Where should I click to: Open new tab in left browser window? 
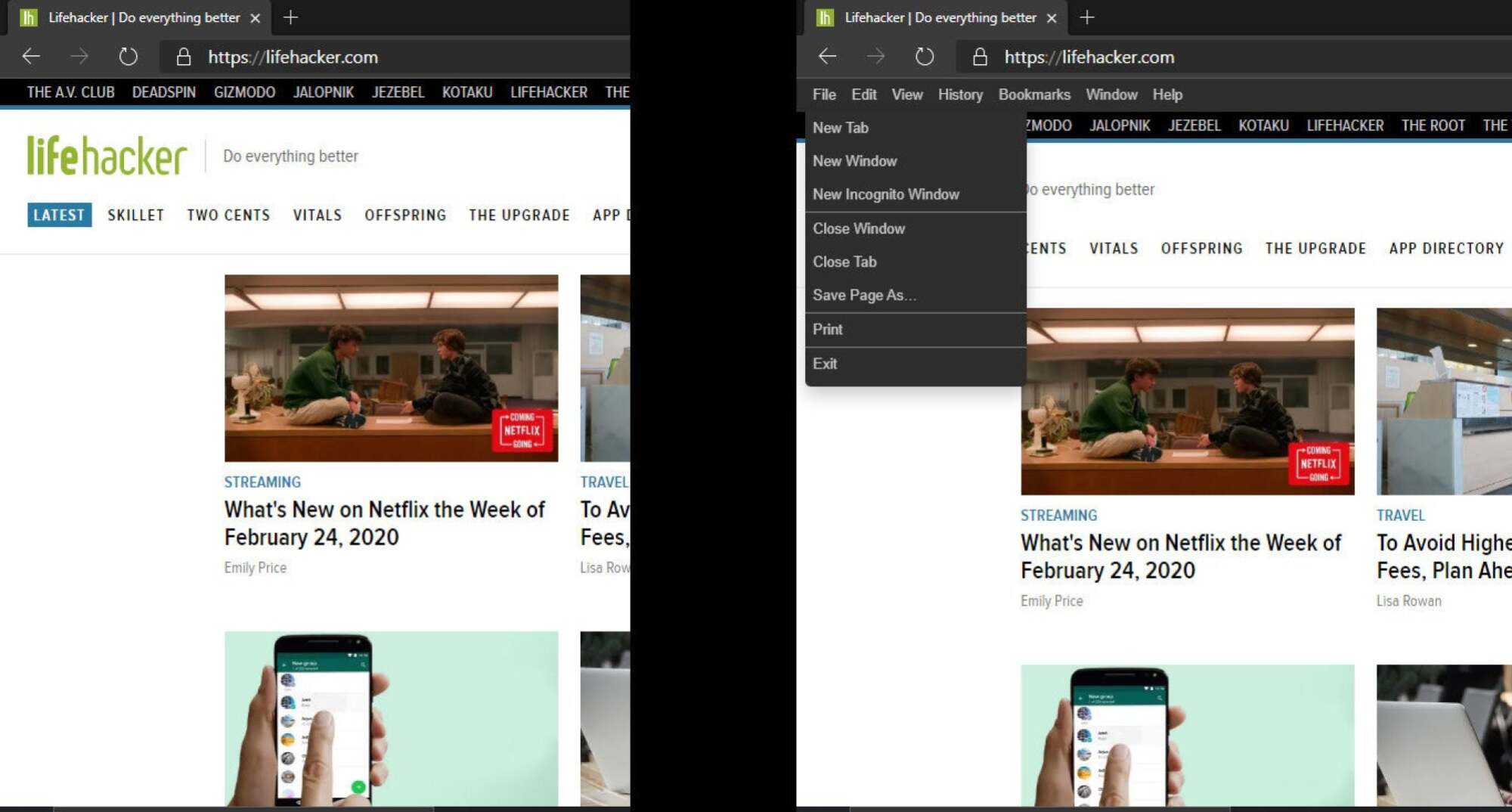click(x=290, y=17)
